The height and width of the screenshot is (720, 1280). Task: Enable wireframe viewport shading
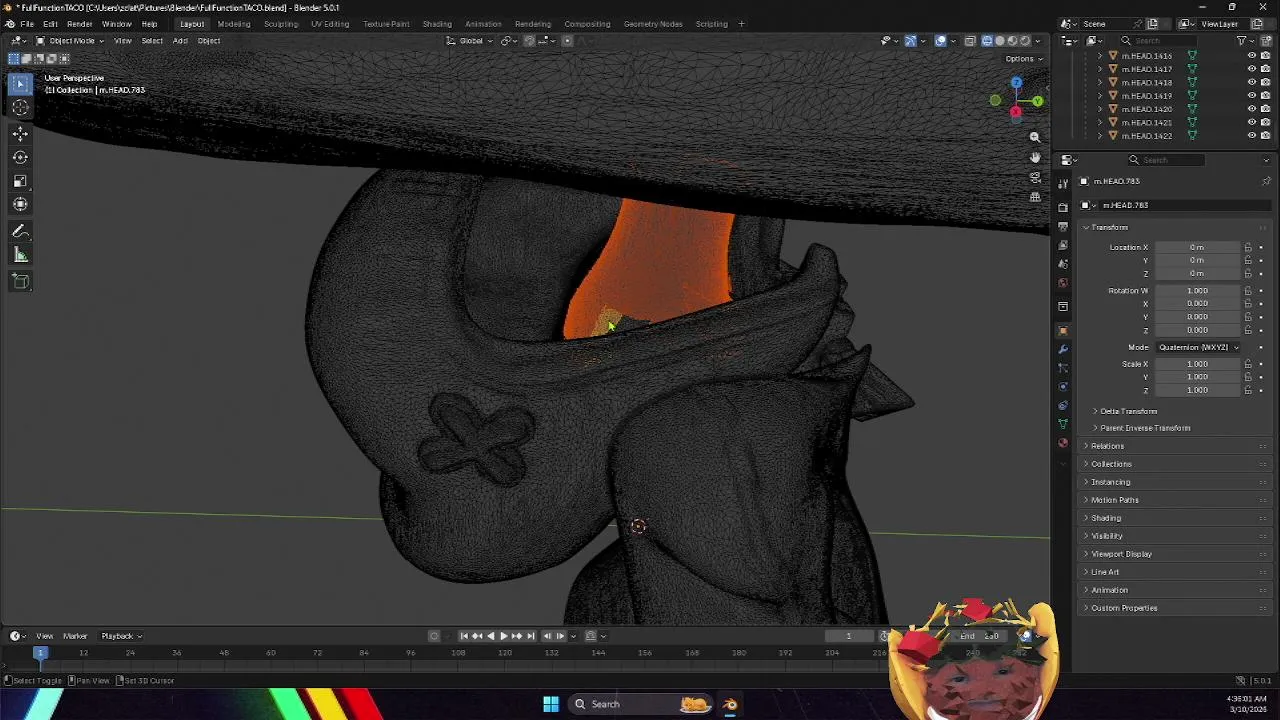pyautogui.click(x=986, y=41)
